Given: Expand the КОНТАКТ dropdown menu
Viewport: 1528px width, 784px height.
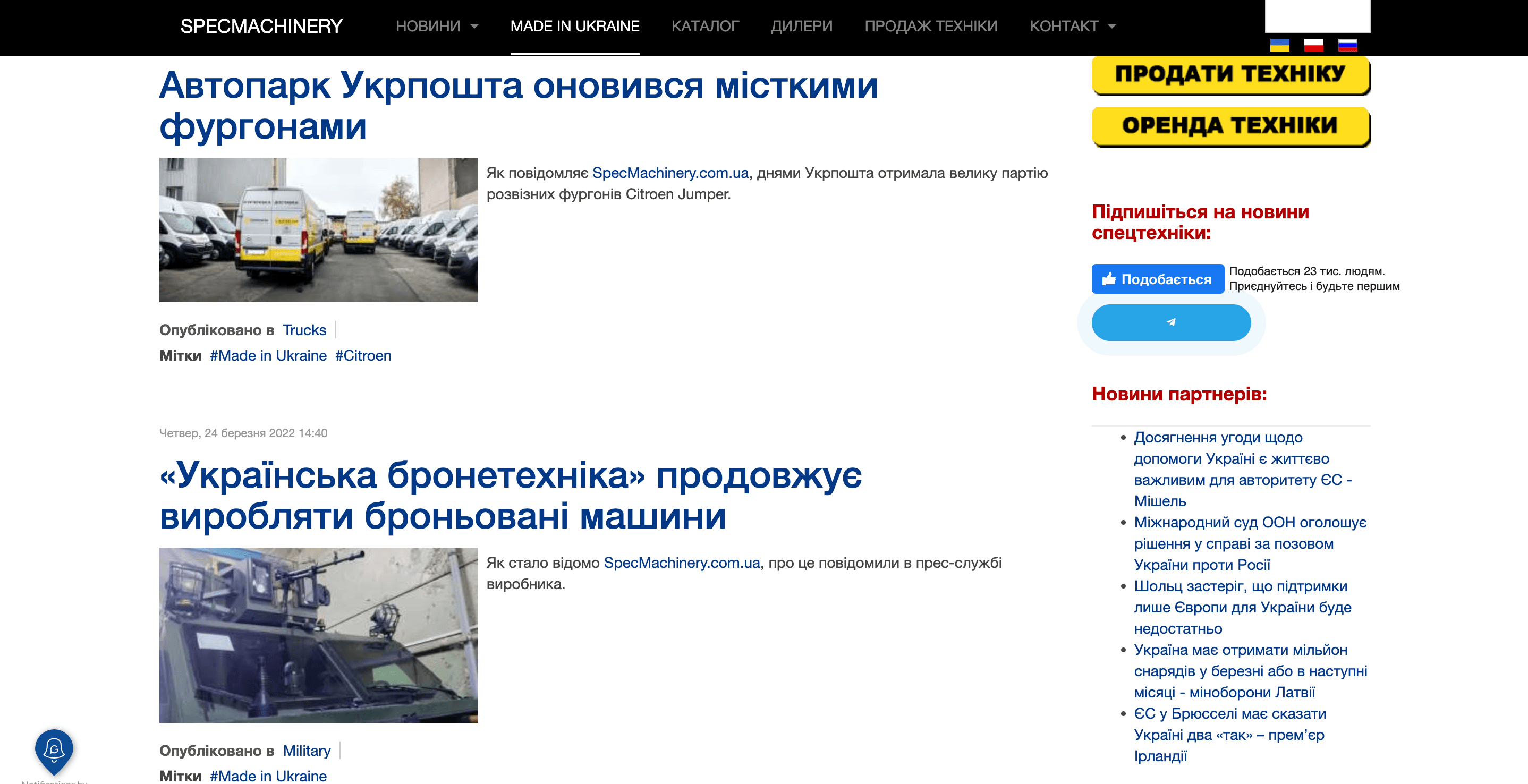Looking at the screenshot, I should click(x=1073, y=26).
